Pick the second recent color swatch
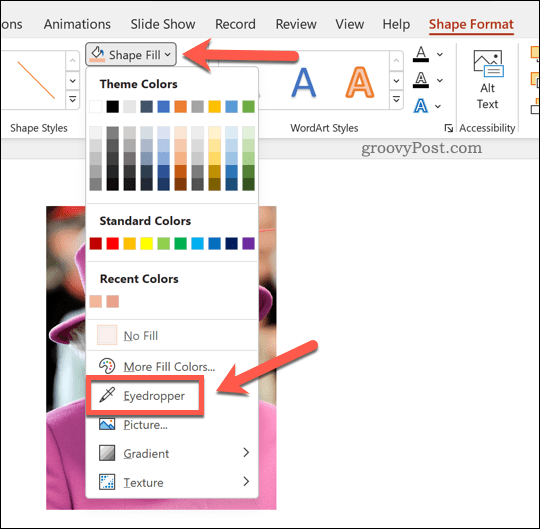The width and height of the screenshot is (540, 529). (x=112, y=301)
